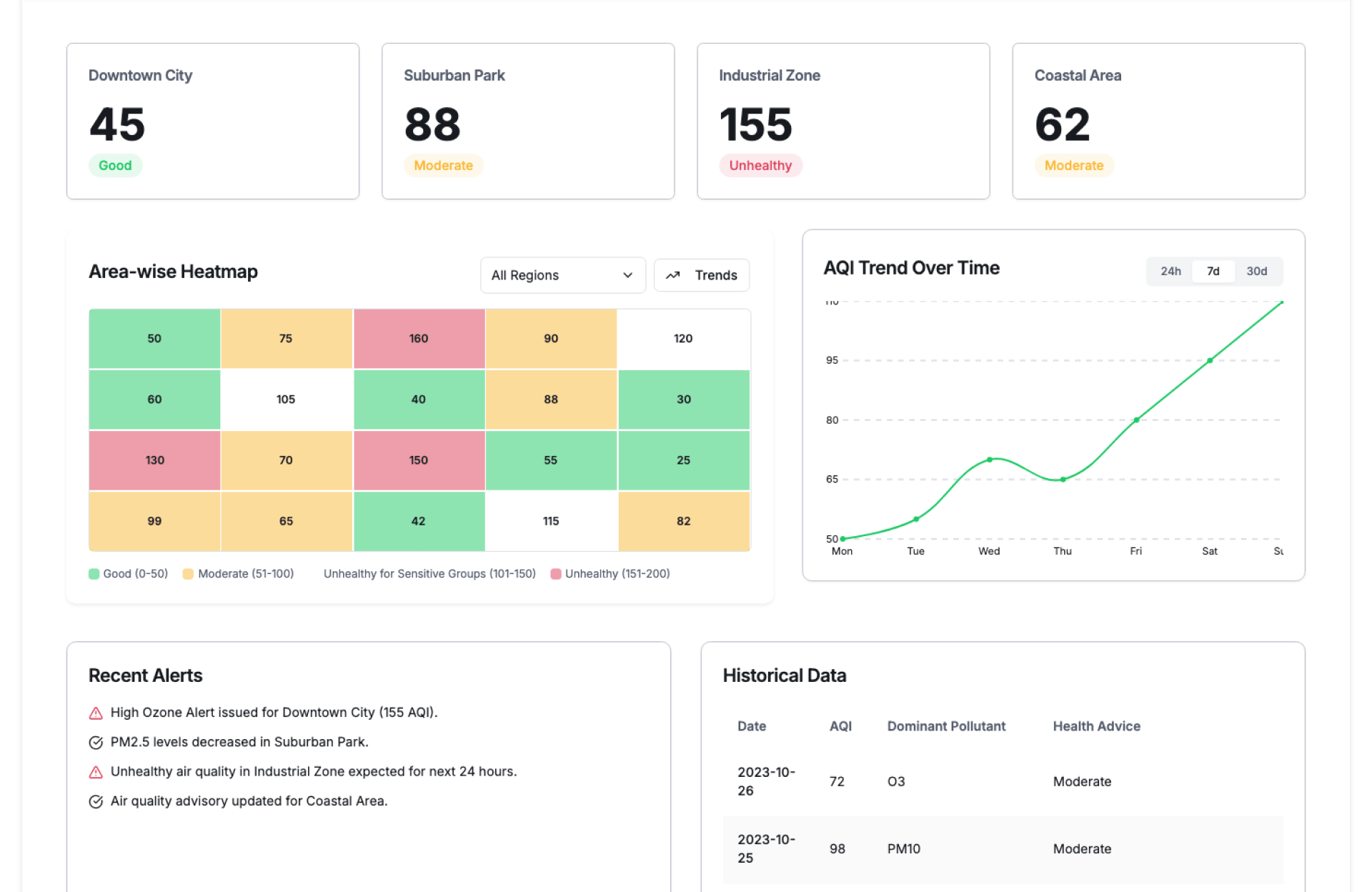
Task: Switch the trend chart to 30d
Action: [x=1256, y=272]
